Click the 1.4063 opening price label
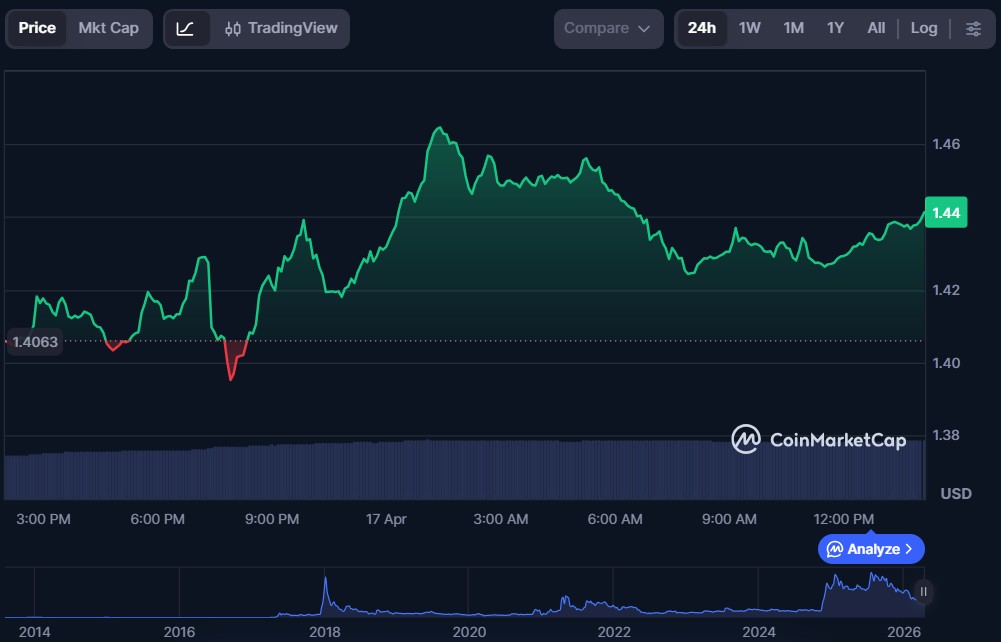This screenshot has width=1001, height=642. coord(35,342)
